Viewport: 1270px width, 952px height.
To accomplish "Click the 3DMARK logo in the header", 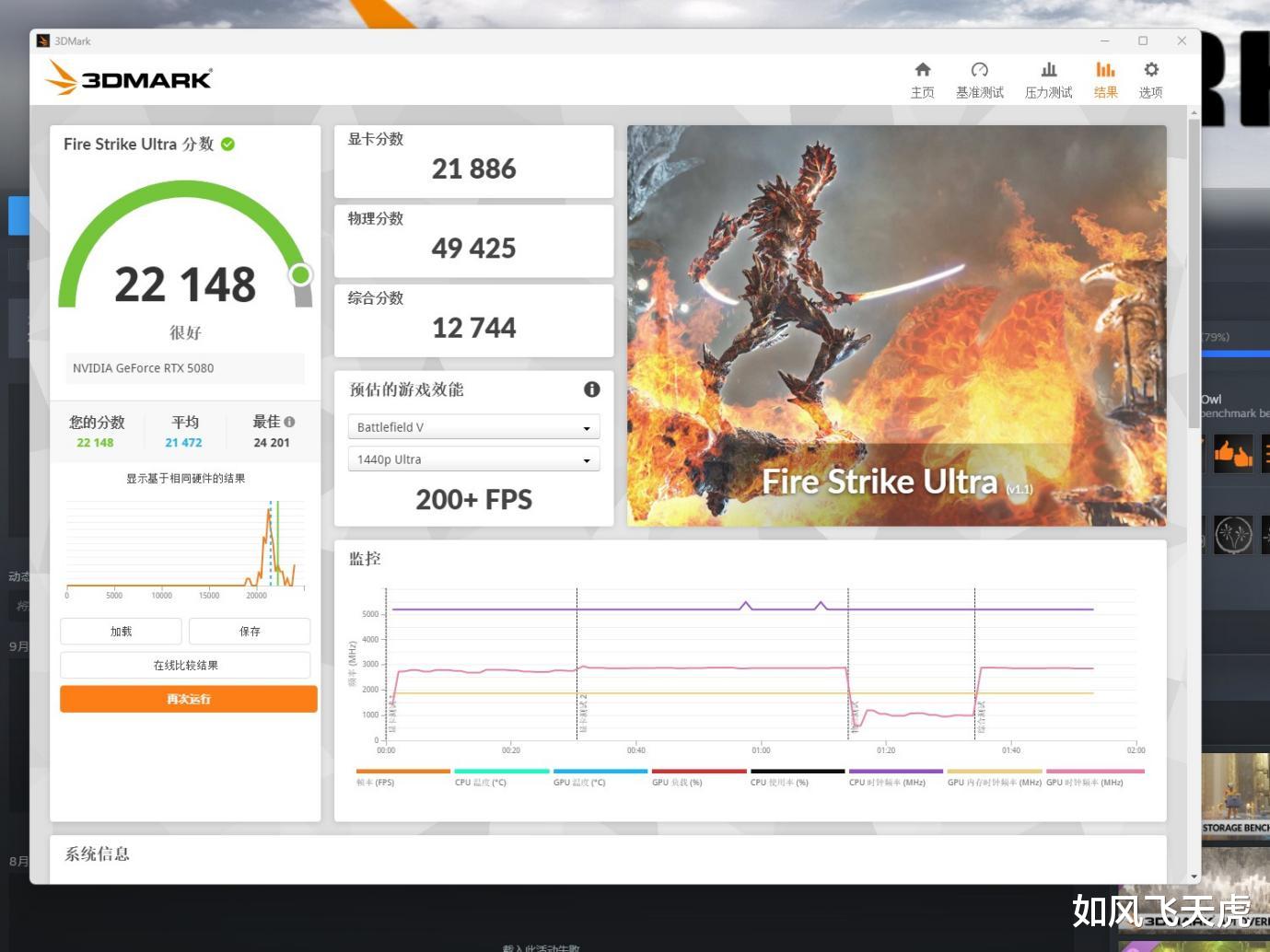I will click(130, 78).
